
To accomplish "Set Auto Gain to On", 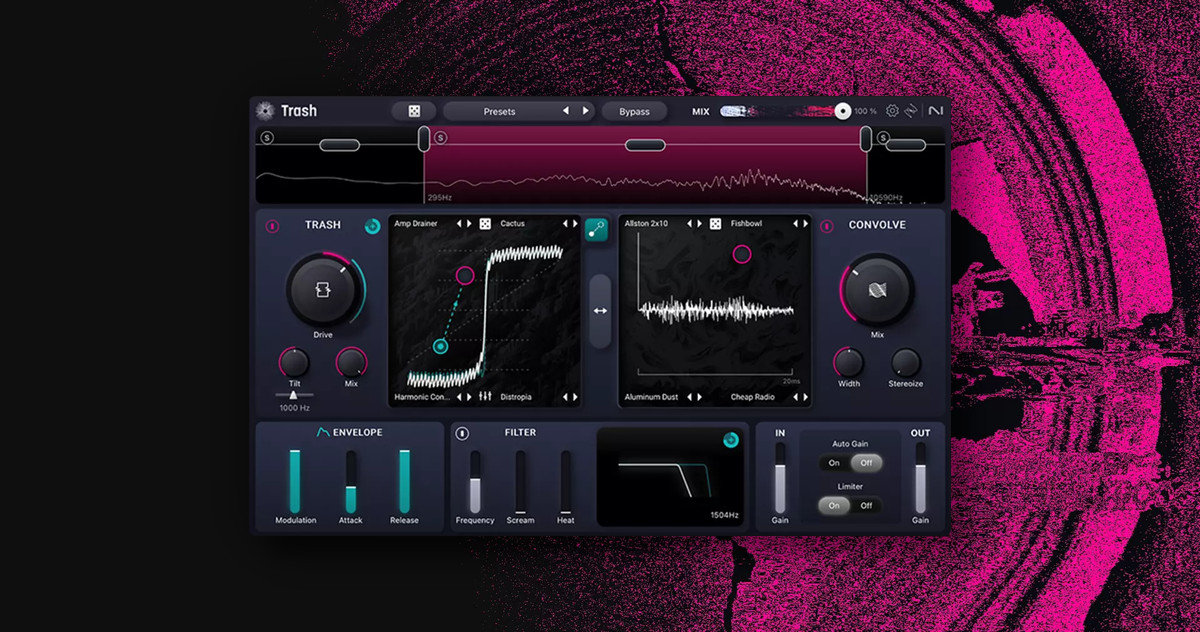I will coord(834,463).
